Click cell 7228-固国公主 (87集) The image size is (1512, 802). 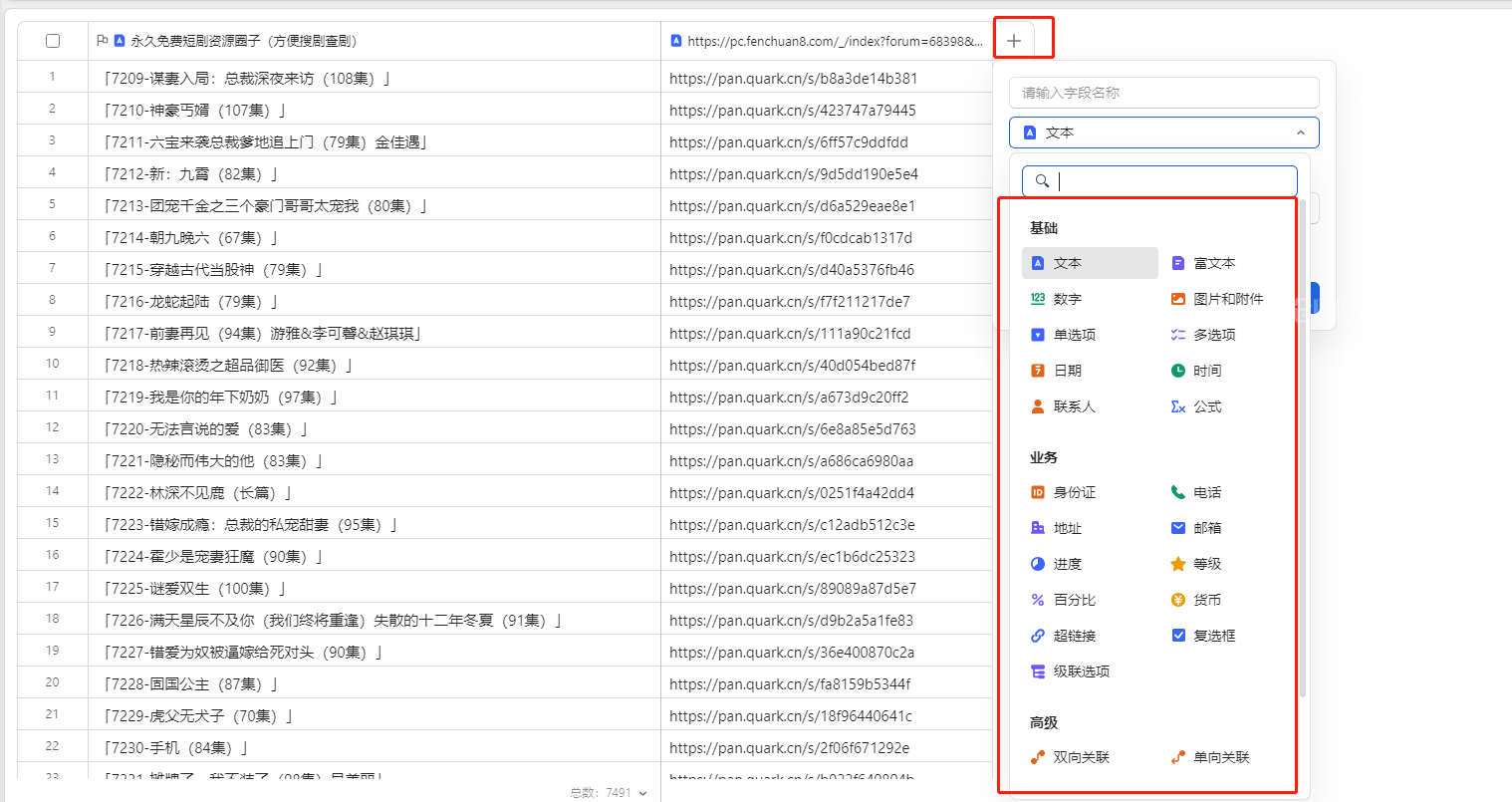375,683
